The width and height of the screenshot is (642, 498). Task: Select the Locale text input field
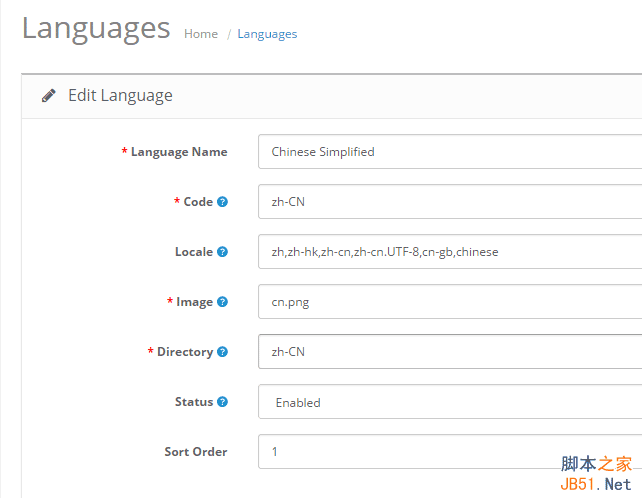[450, 252]
